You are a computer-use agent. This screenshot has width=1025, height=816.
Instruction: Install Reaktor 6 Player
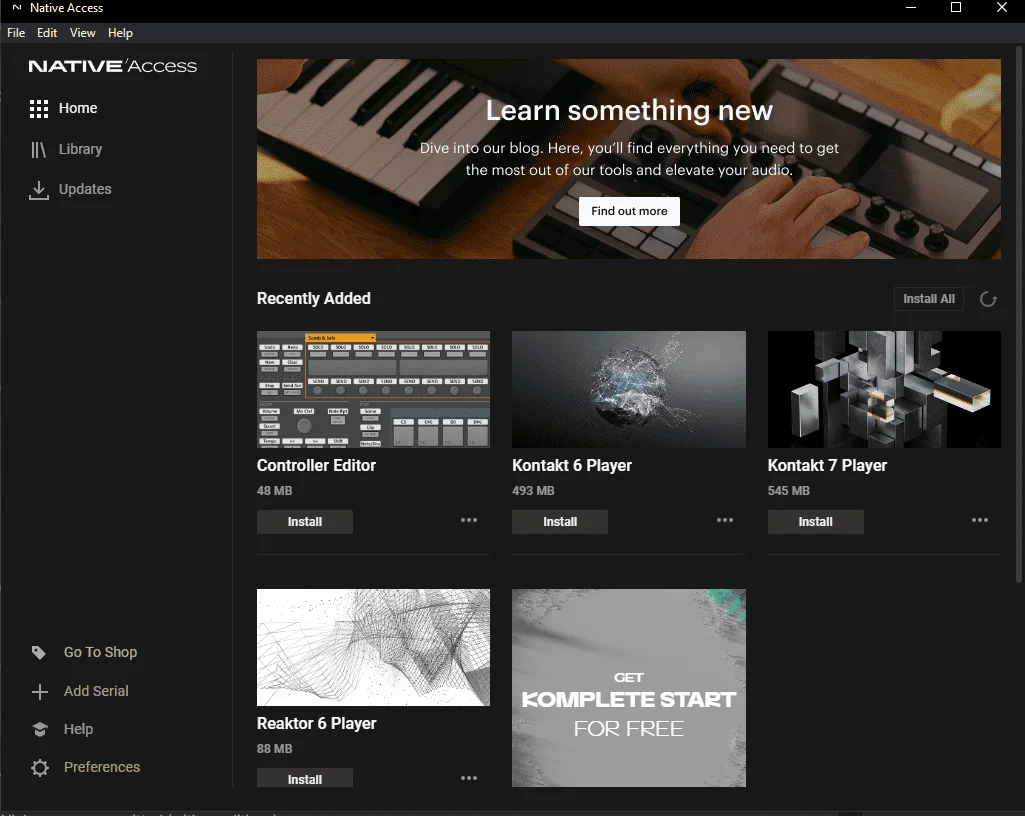[305, 778]
